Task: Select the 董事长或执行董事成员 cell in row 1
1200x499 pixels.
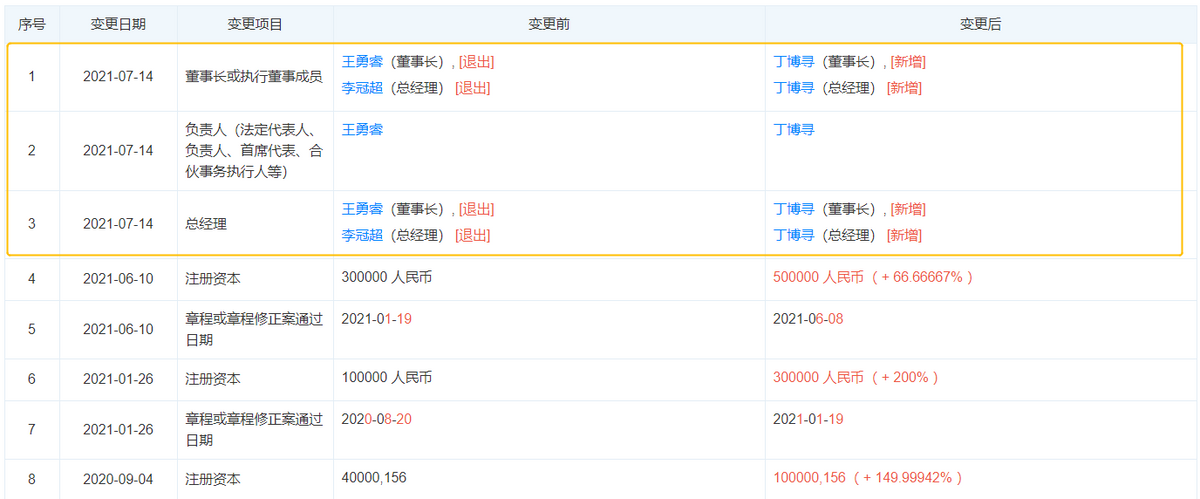Action: 254,75
